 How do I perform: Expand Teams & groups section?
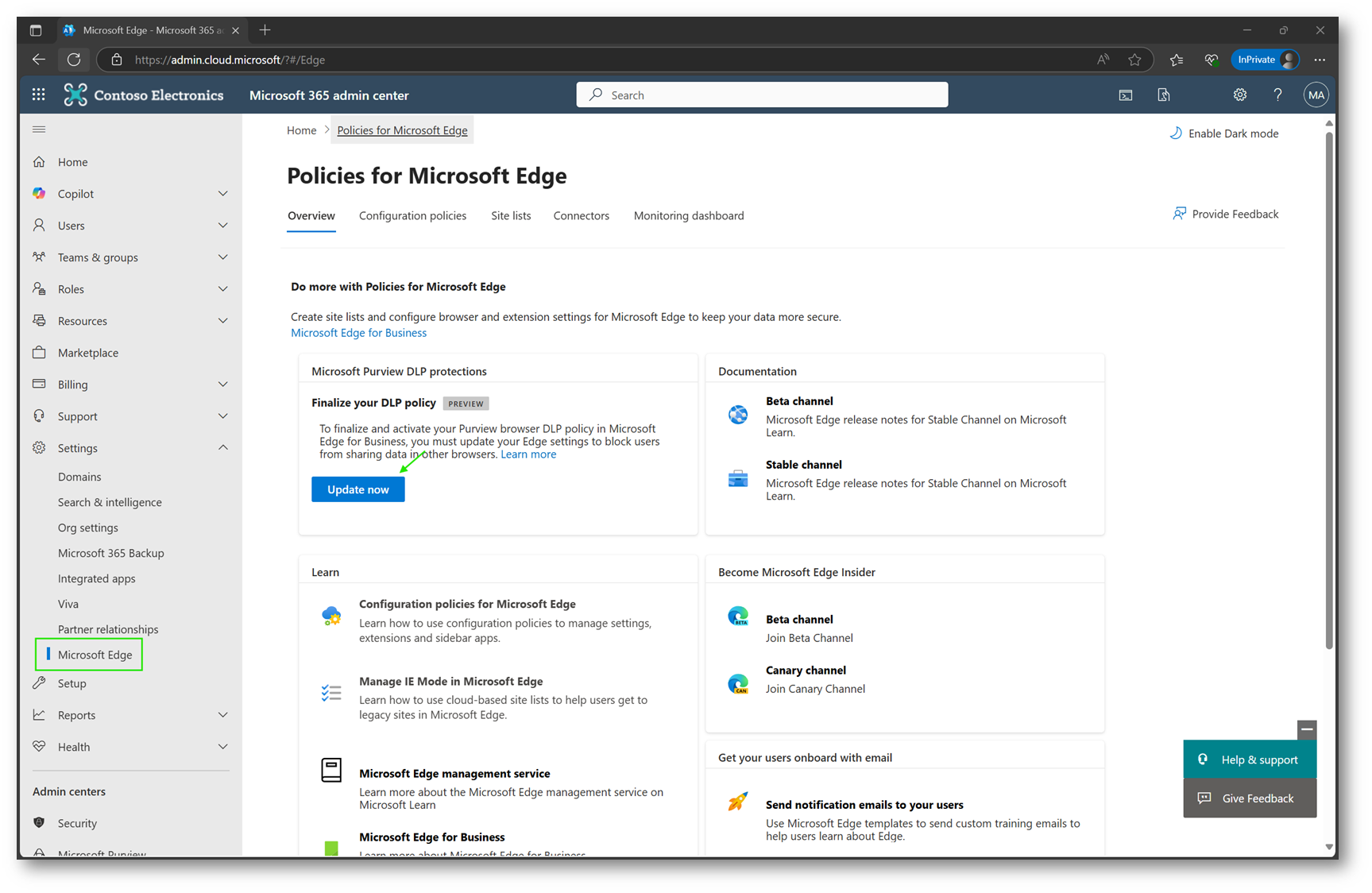(x=223, y=257)
